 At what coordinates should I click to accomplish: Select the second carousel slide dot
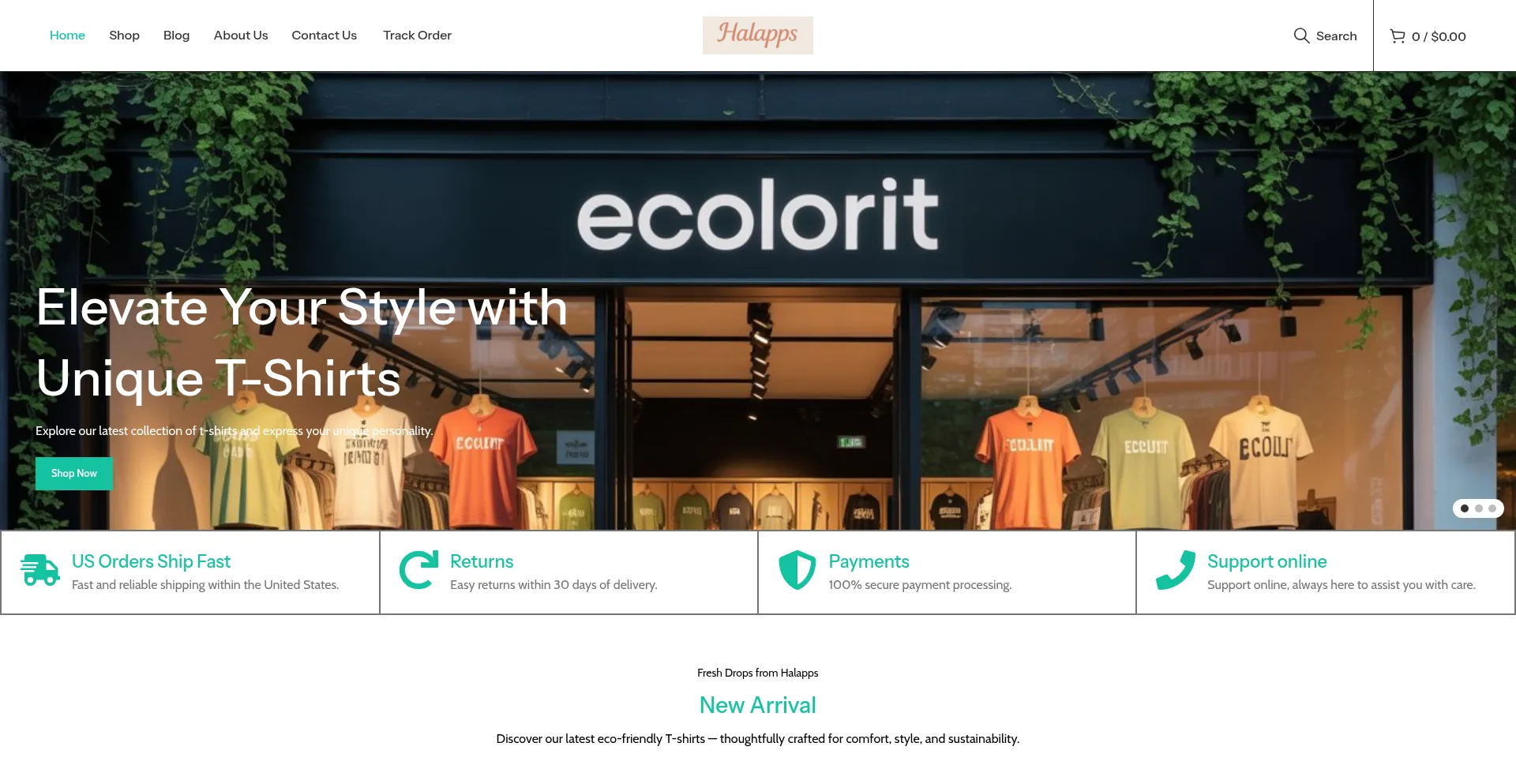1479,508
